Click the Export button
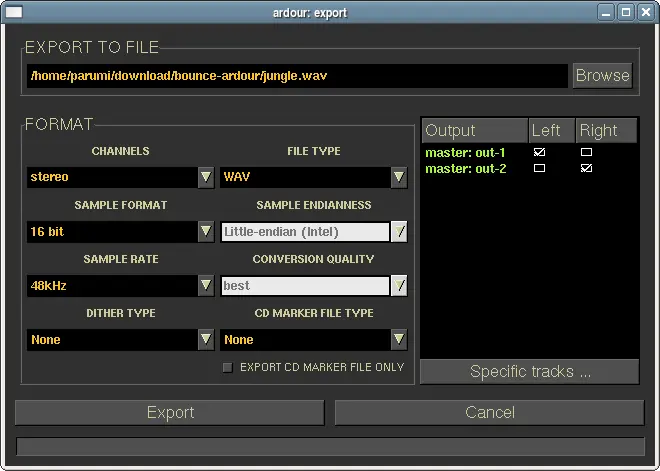 [170, 412]
